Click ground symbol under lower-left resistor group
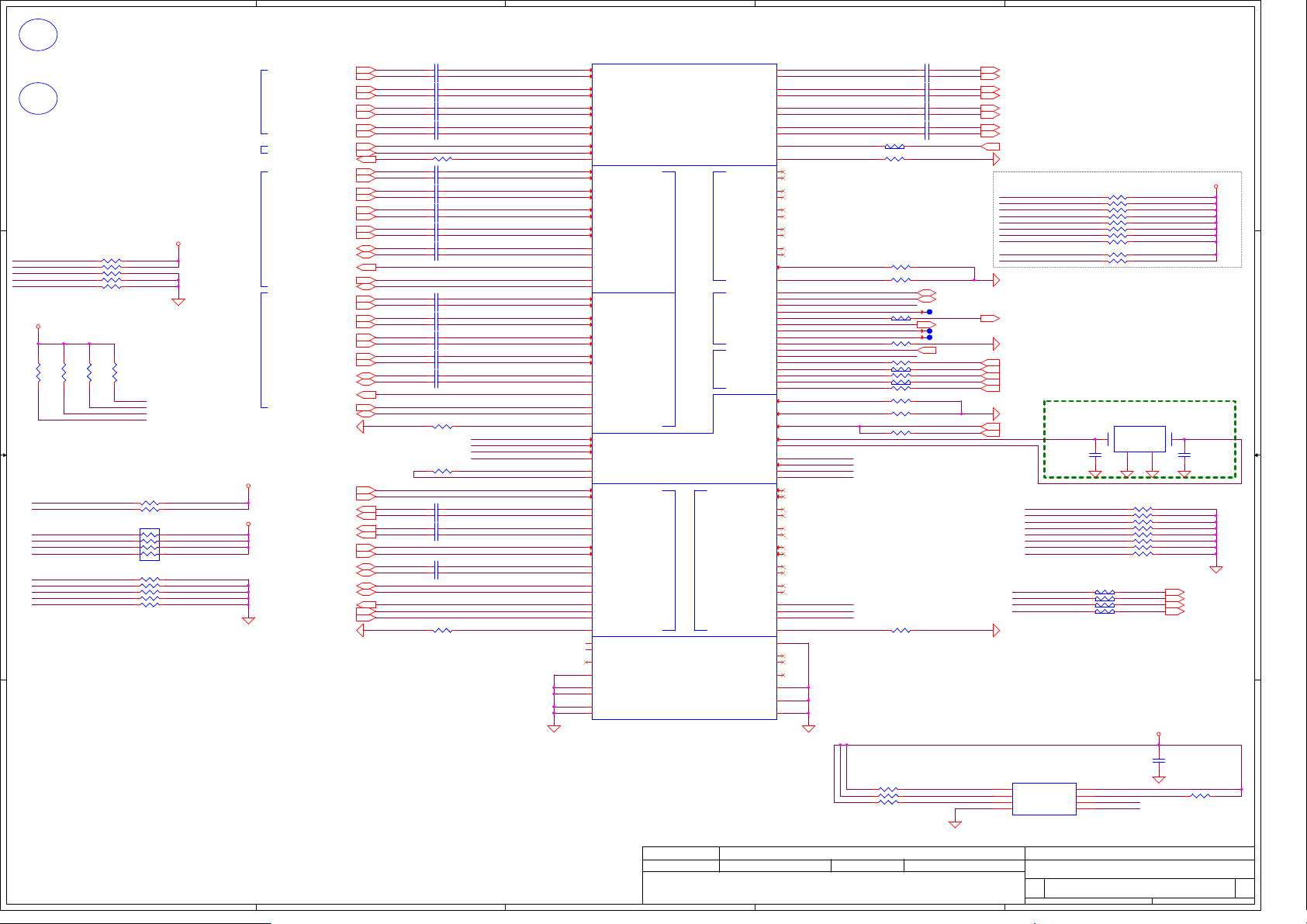Viewport: 1307px width, 924px height. pos(248,621)
